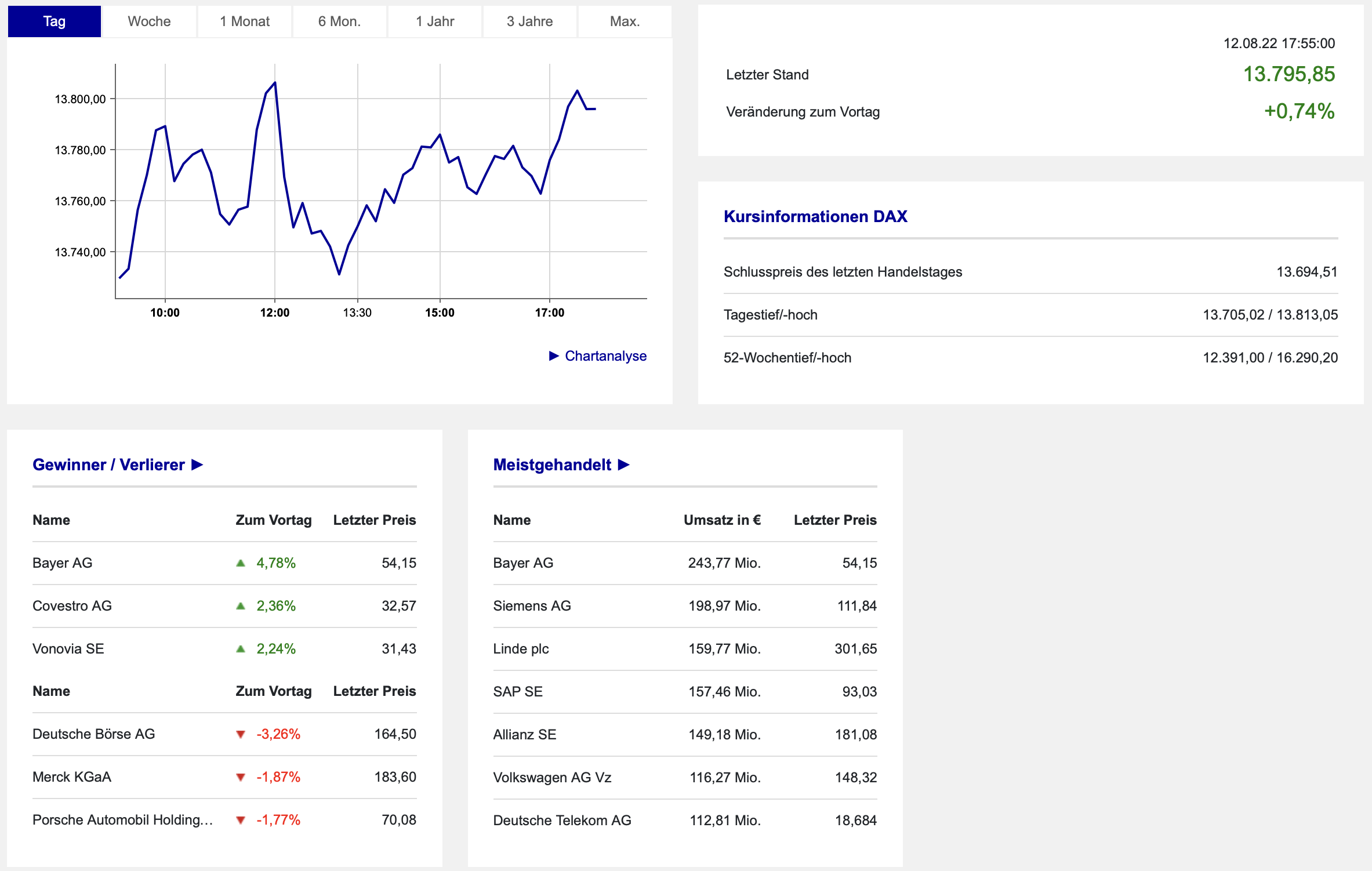Open the Meistgehandelt heading link
1372x871 pixels.
[x=552, y=464]
